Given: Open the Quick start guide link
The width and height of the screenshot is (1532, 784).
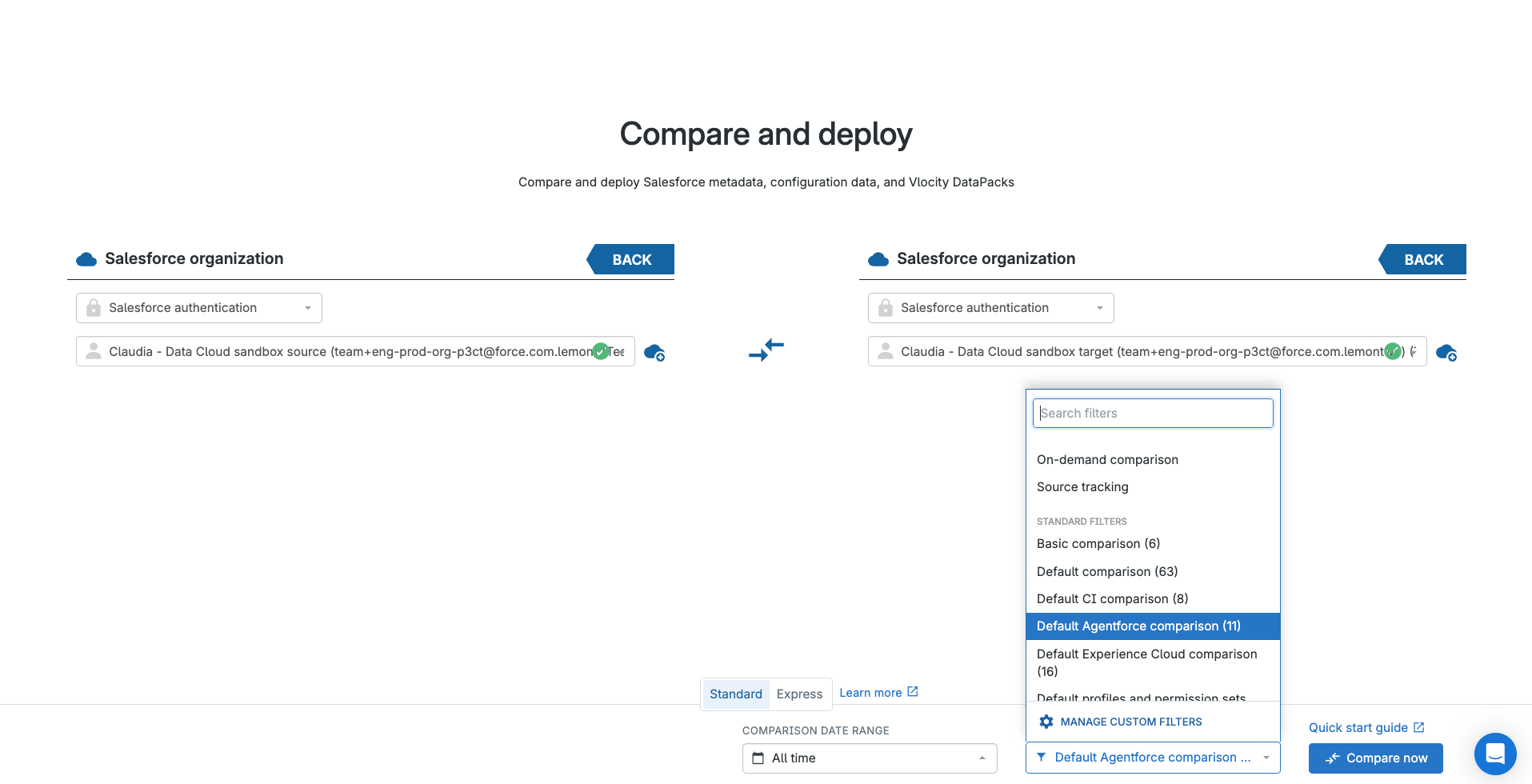Looking at the screenshot, I should point(1366,727).
